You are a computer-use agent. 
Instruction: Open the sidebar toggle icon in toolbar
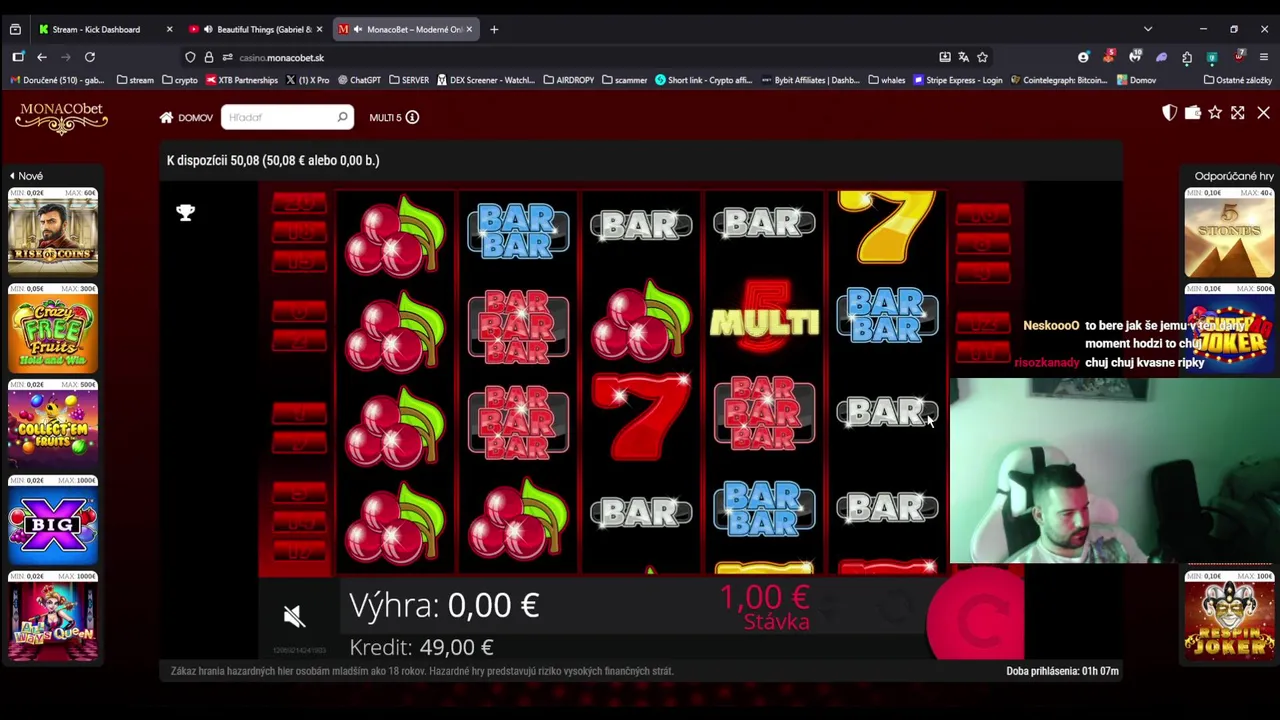18,57
